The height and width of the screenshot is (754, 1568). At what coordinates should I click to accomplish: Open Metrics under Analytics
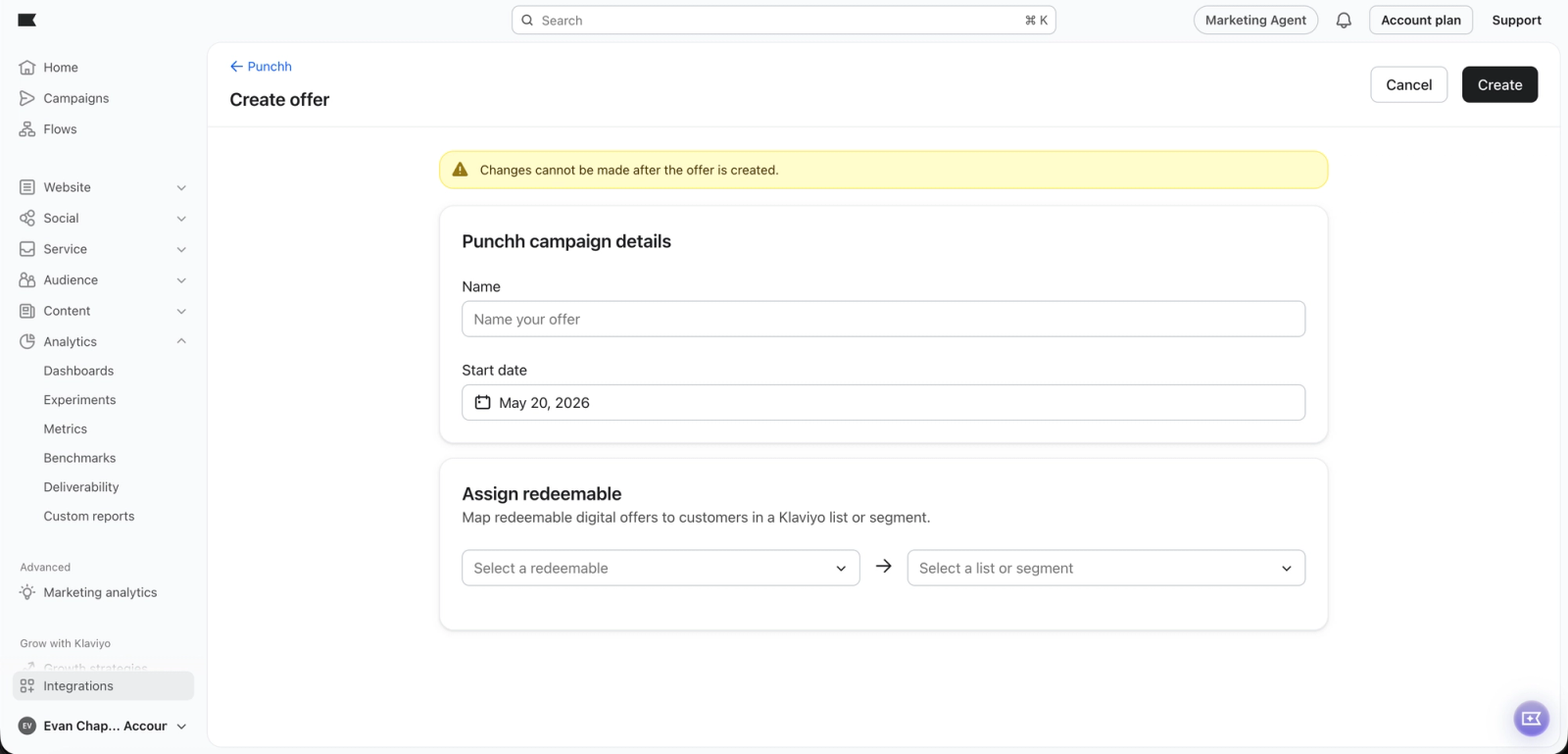tap(66, 429)
